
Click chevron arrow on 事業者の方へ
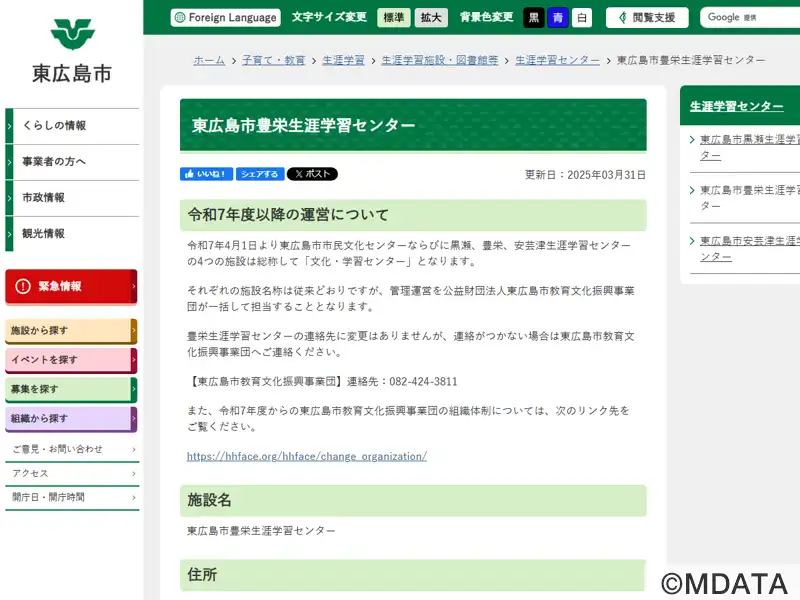click(x=9, y=162)
